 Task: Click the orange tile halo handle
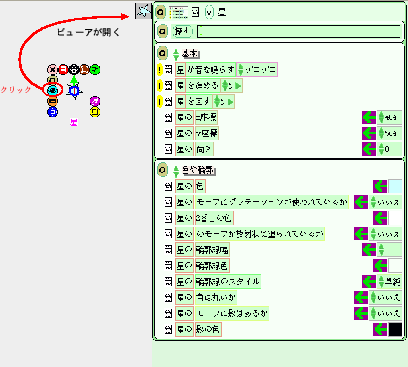[x=52, y=101]
